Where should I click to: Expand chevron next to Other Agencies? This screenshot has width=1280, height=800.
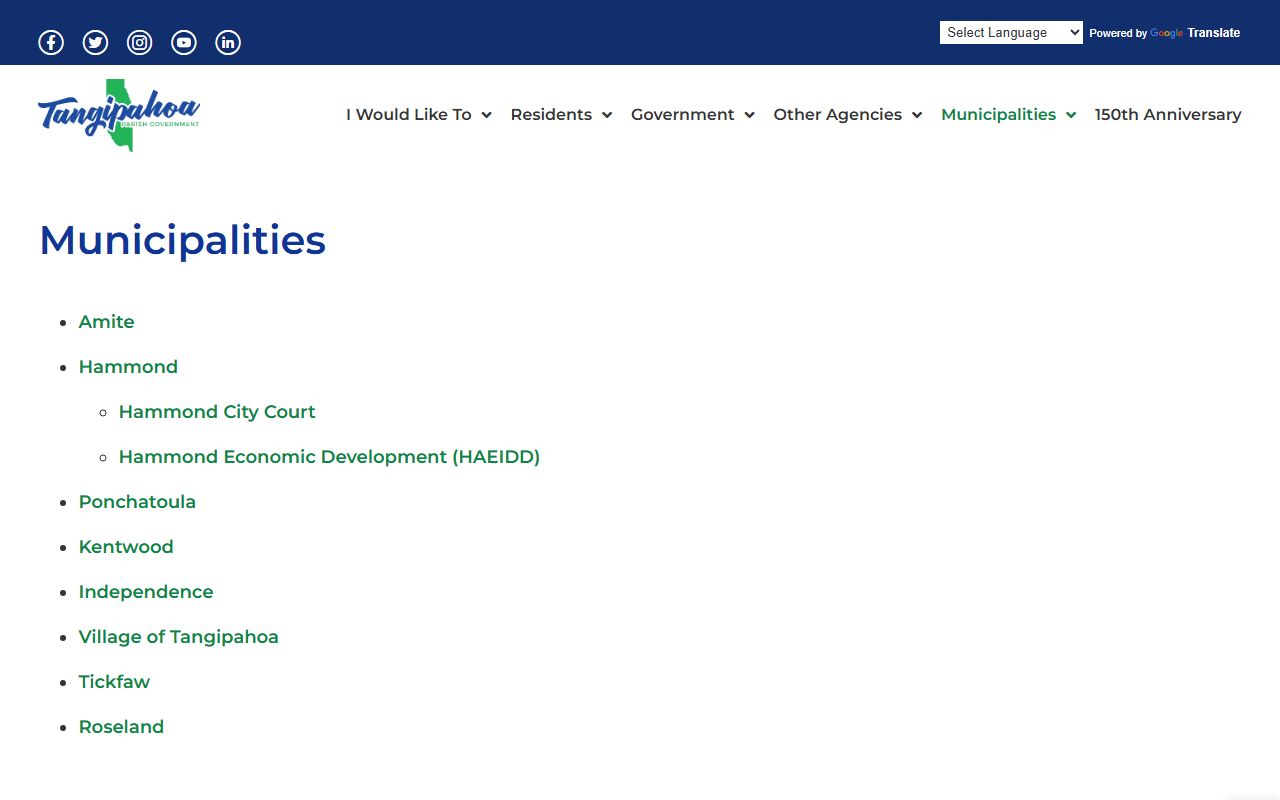916,115
